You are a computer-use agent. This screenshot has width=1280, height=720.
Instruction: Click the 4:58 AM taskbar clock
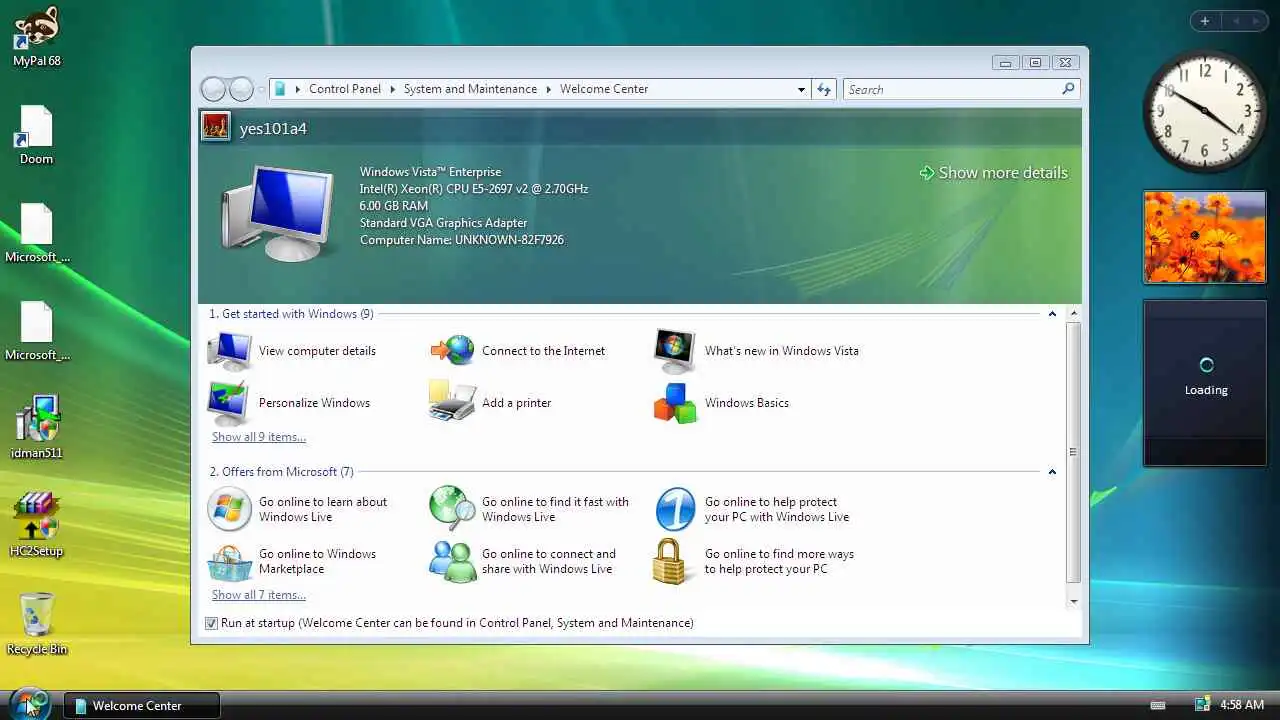pos(1242,705)
